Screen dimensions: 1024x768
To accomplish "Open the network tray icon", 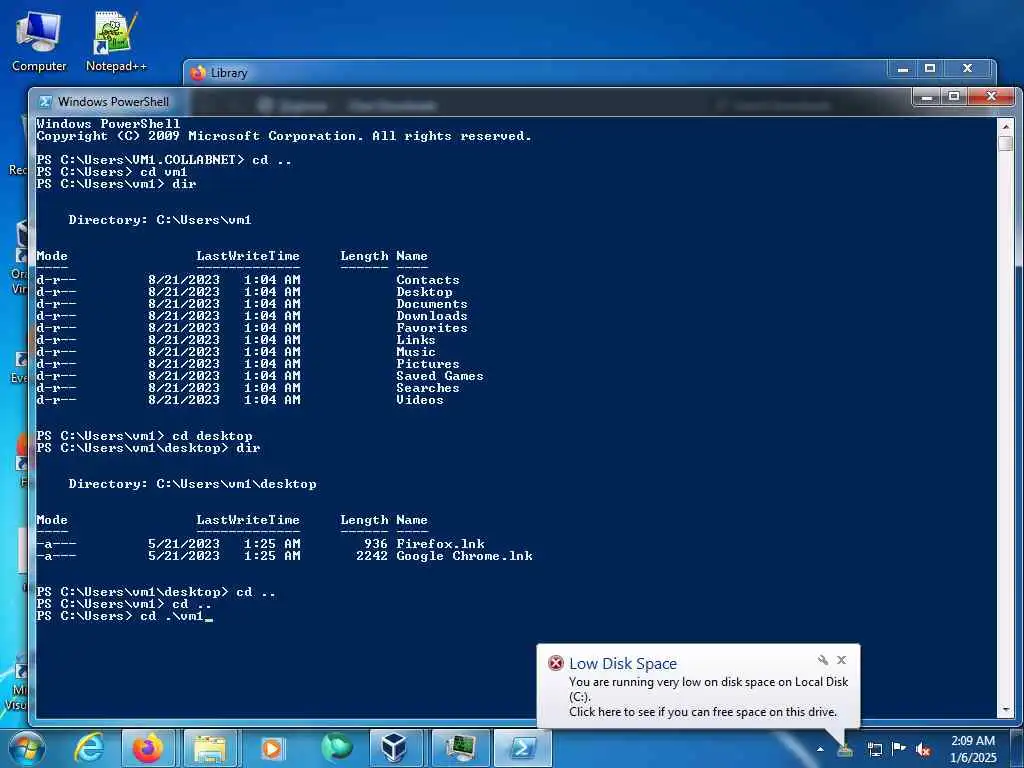I will pos(874,749).
